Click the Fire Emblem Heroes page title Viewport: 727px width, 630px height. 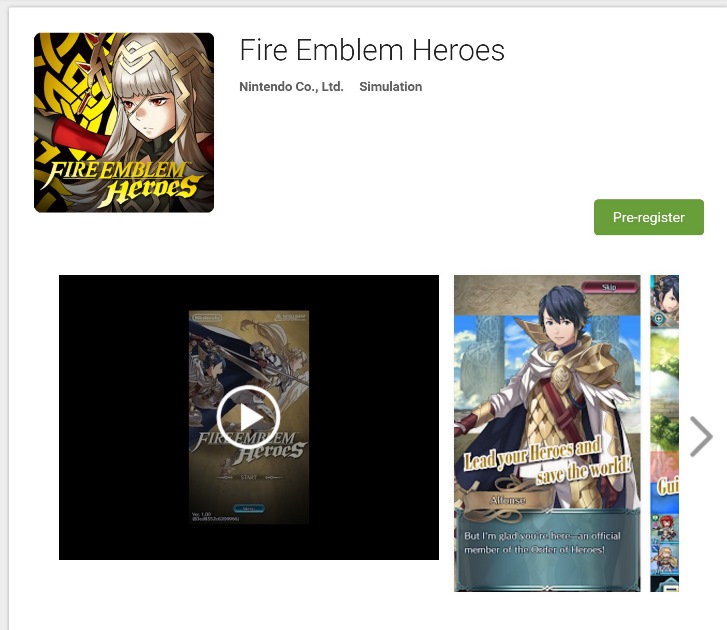(372, 50)
